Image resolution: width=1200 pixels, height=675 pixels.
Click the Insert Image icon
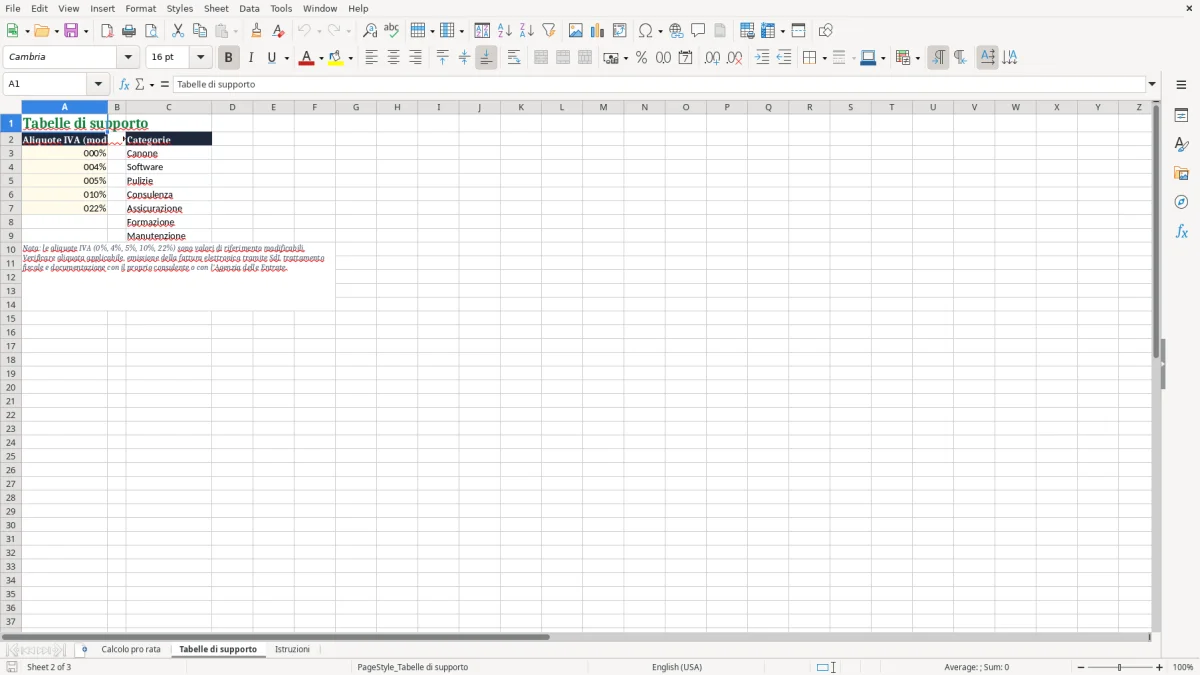(x=576, y=31)
